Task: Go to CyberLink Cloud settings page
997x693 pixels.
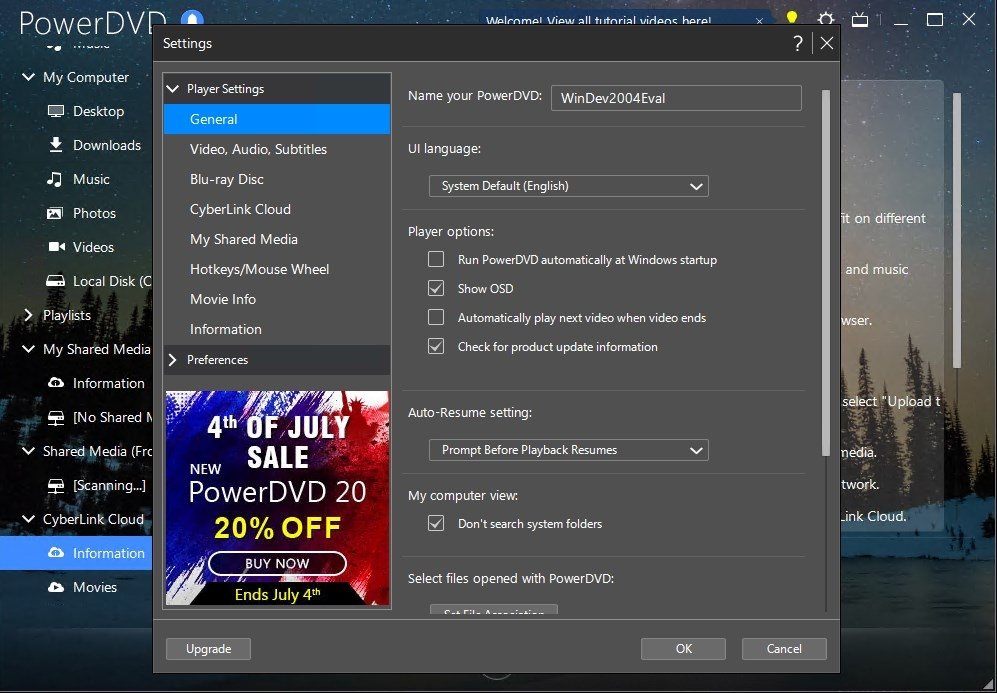Action: tap(277, 209)
